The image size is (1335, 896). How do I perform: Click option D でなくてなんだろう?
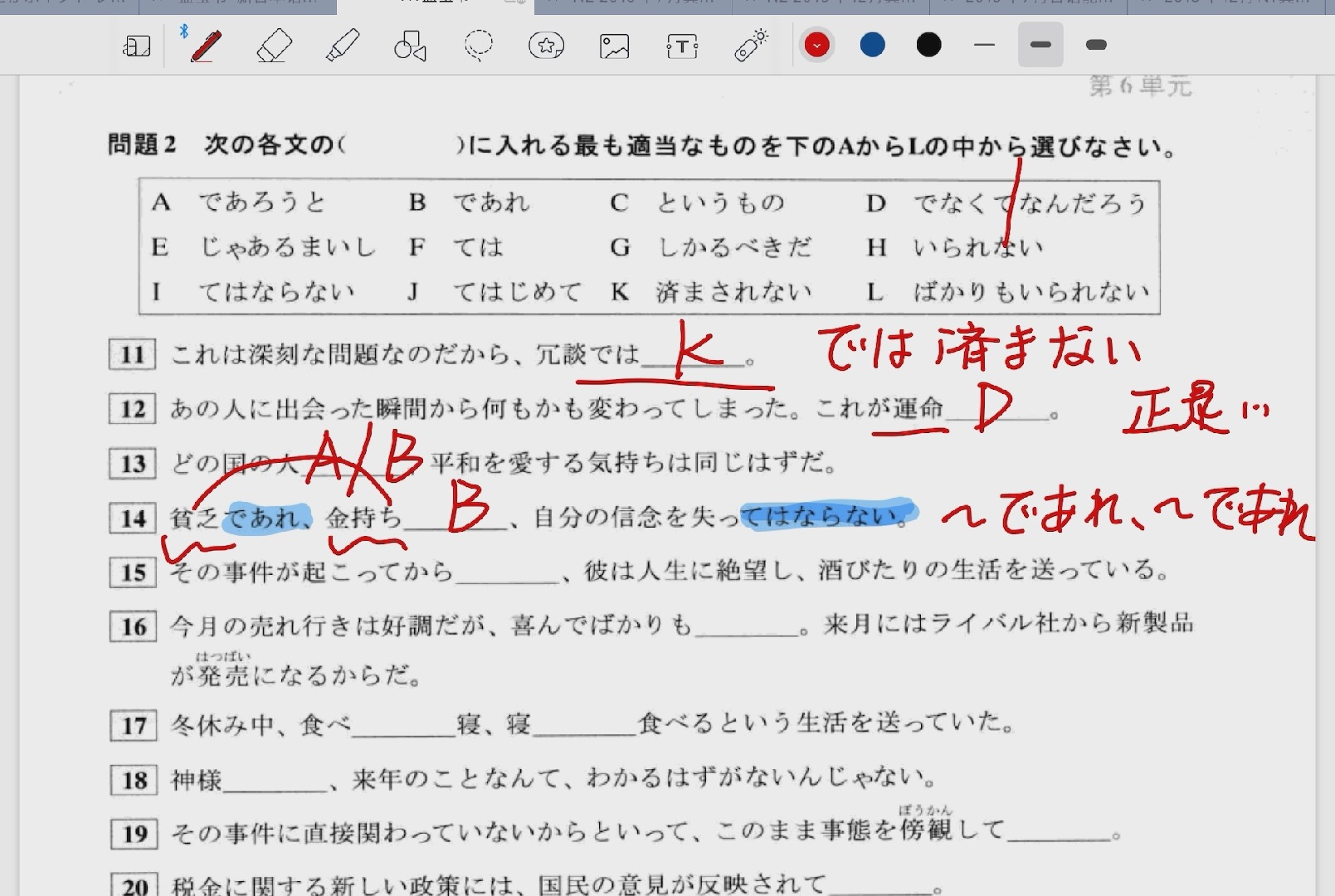1006,203
